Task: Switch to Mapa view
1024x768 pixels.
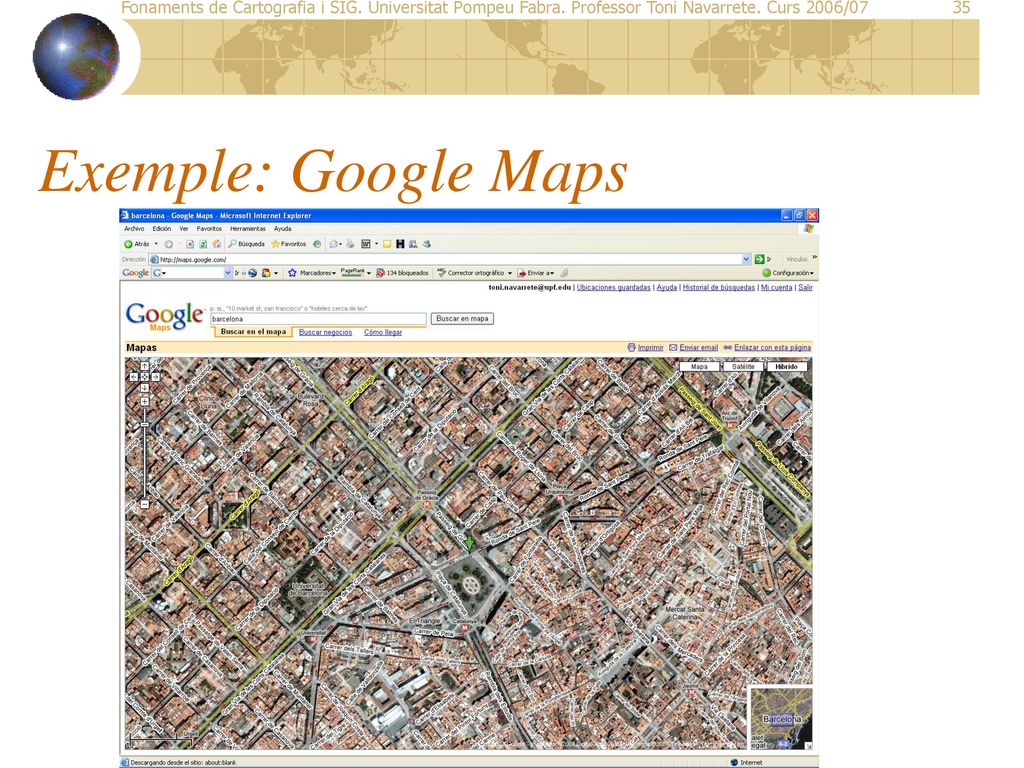Action: (x=699, y=367)
